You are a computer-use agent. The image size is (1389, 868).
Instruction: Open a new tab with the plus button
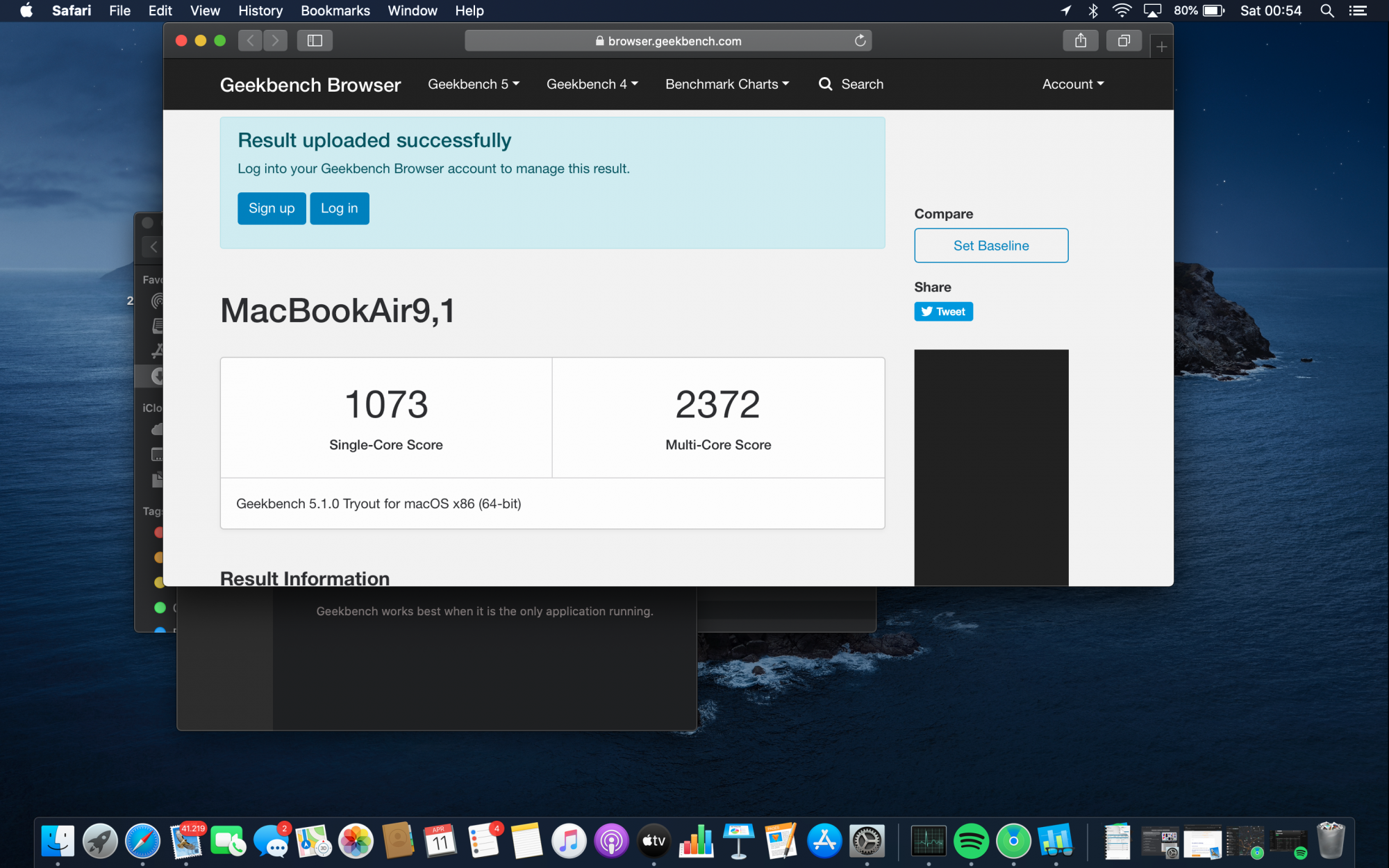click(1161, 47)
